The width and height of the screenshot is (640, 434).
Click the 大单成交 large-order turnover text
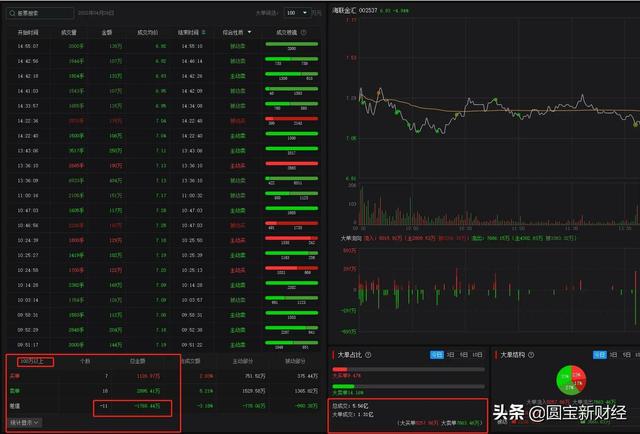[353, 414]
